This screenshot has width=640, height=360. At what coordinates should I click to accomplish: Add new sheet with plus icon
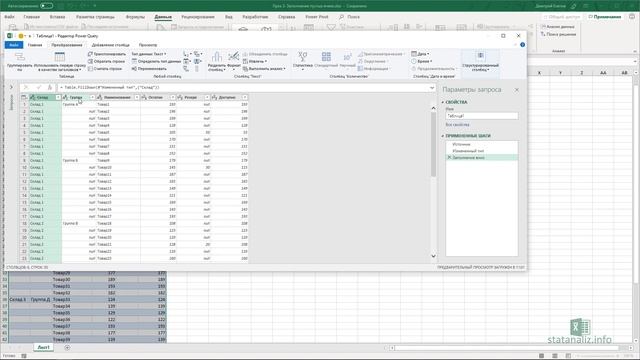point(67,347)
